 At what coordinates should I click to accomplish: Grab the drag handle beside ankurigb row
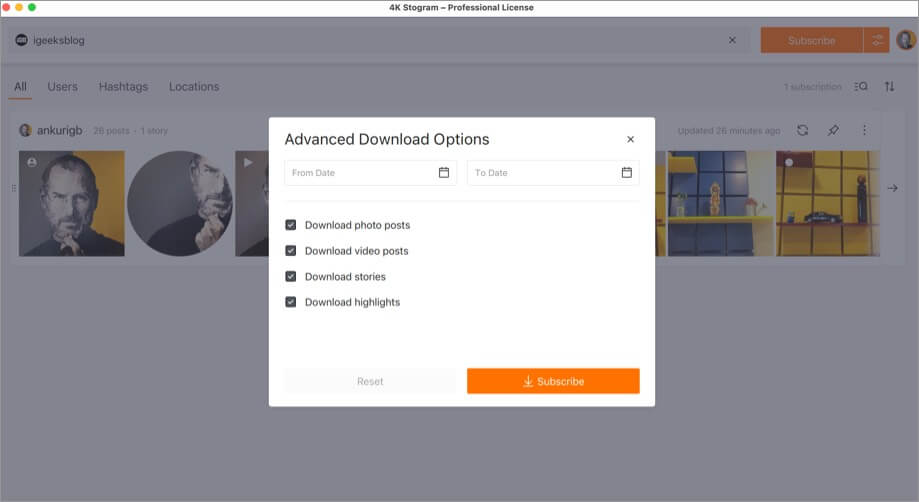click(x=13, y=188)
